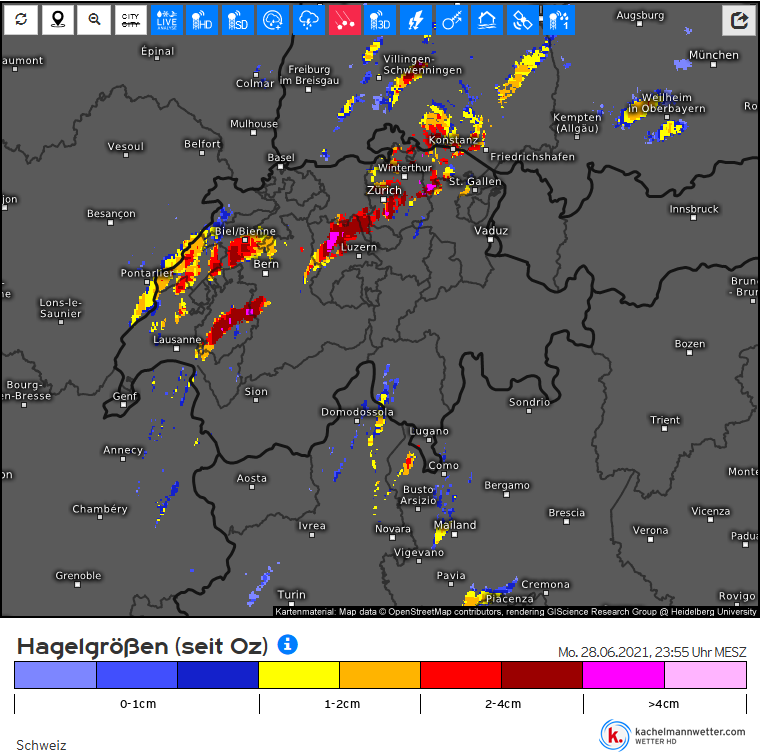
Task: Click the Konstanz city label
Action: pos(453,140)
